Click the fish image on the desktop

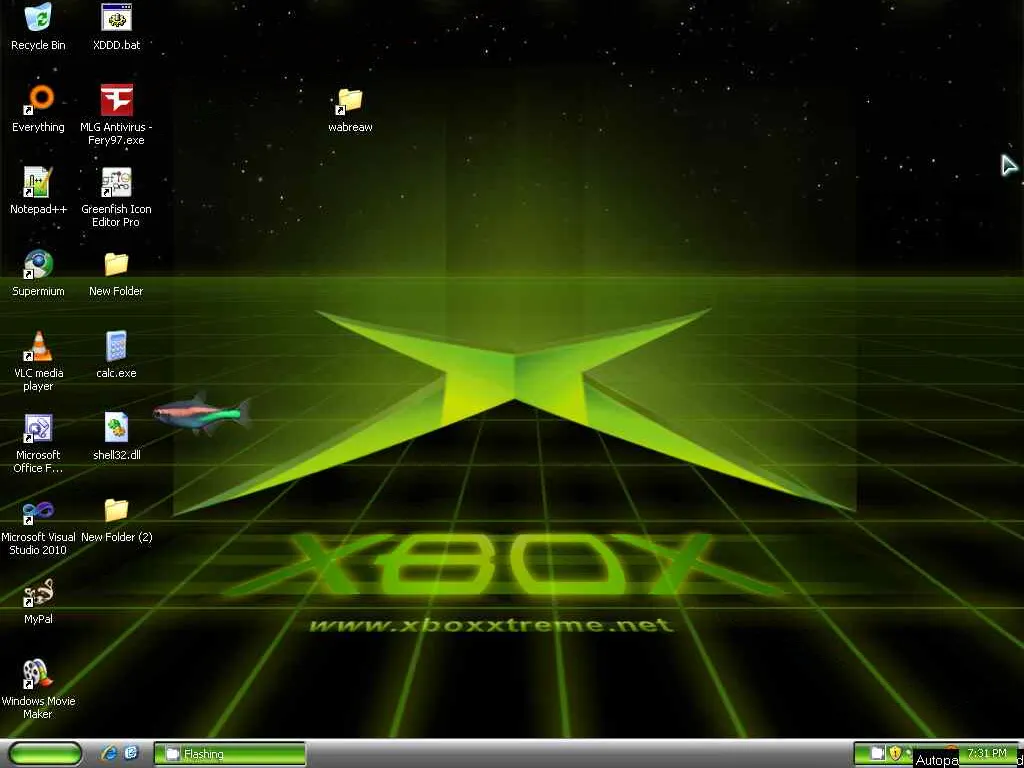click(202, 413)
